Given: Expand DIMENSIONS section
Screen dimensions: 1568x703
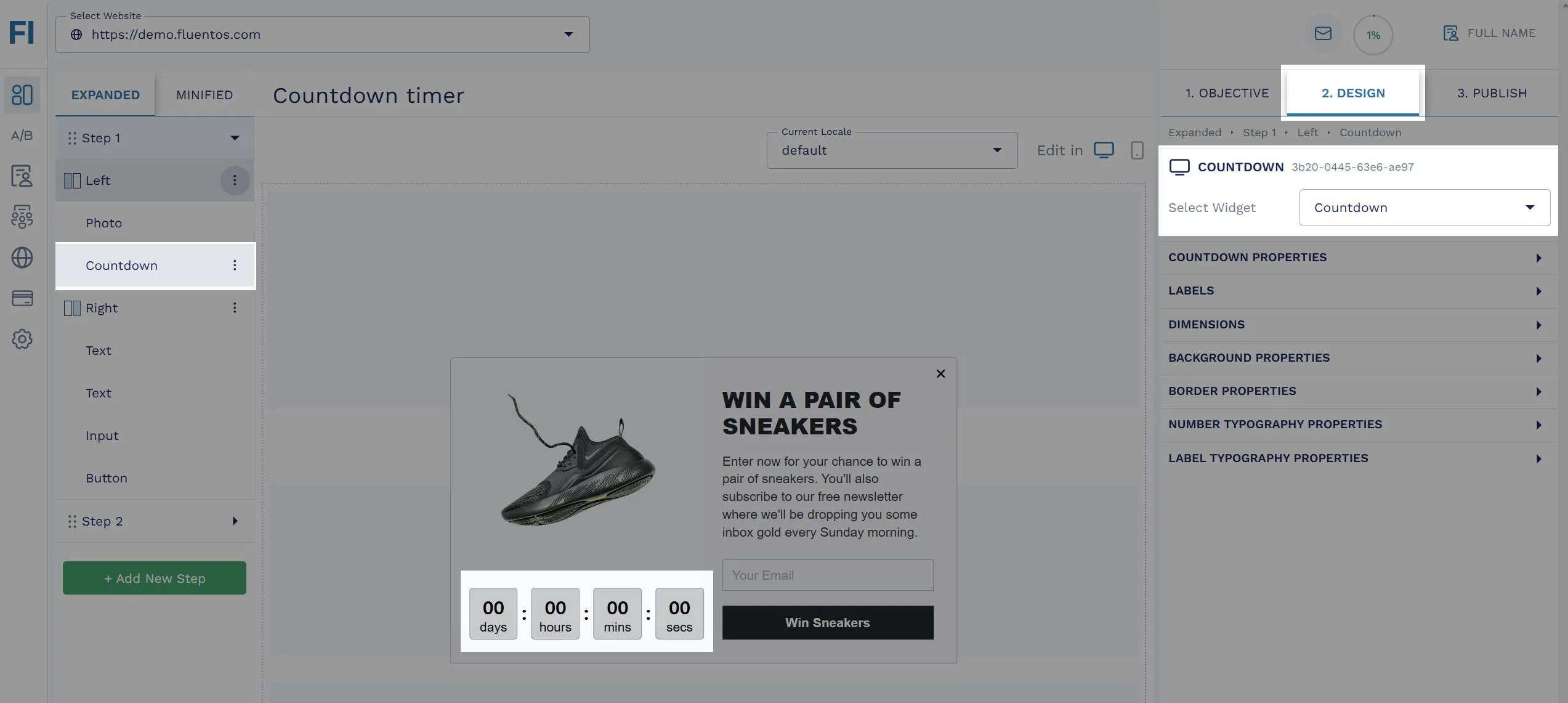Looking at the screenshot, I should [x=1359, y=325].
